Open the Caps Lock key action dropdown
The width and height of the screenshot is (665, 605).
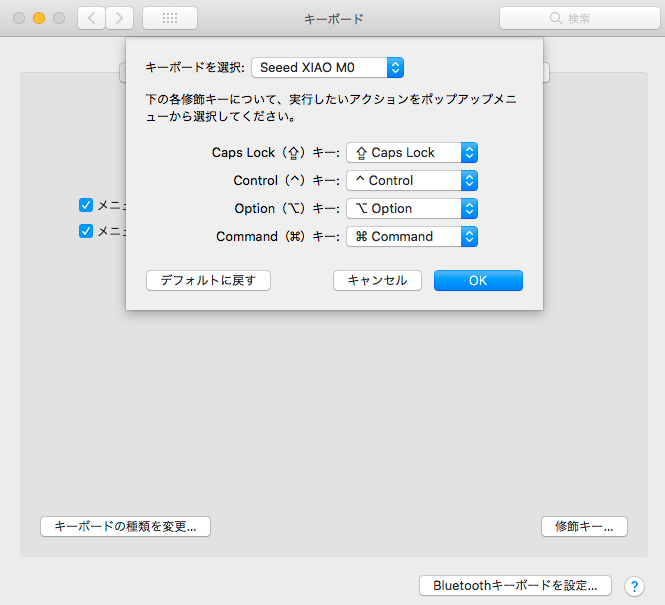tap(411, 152)
